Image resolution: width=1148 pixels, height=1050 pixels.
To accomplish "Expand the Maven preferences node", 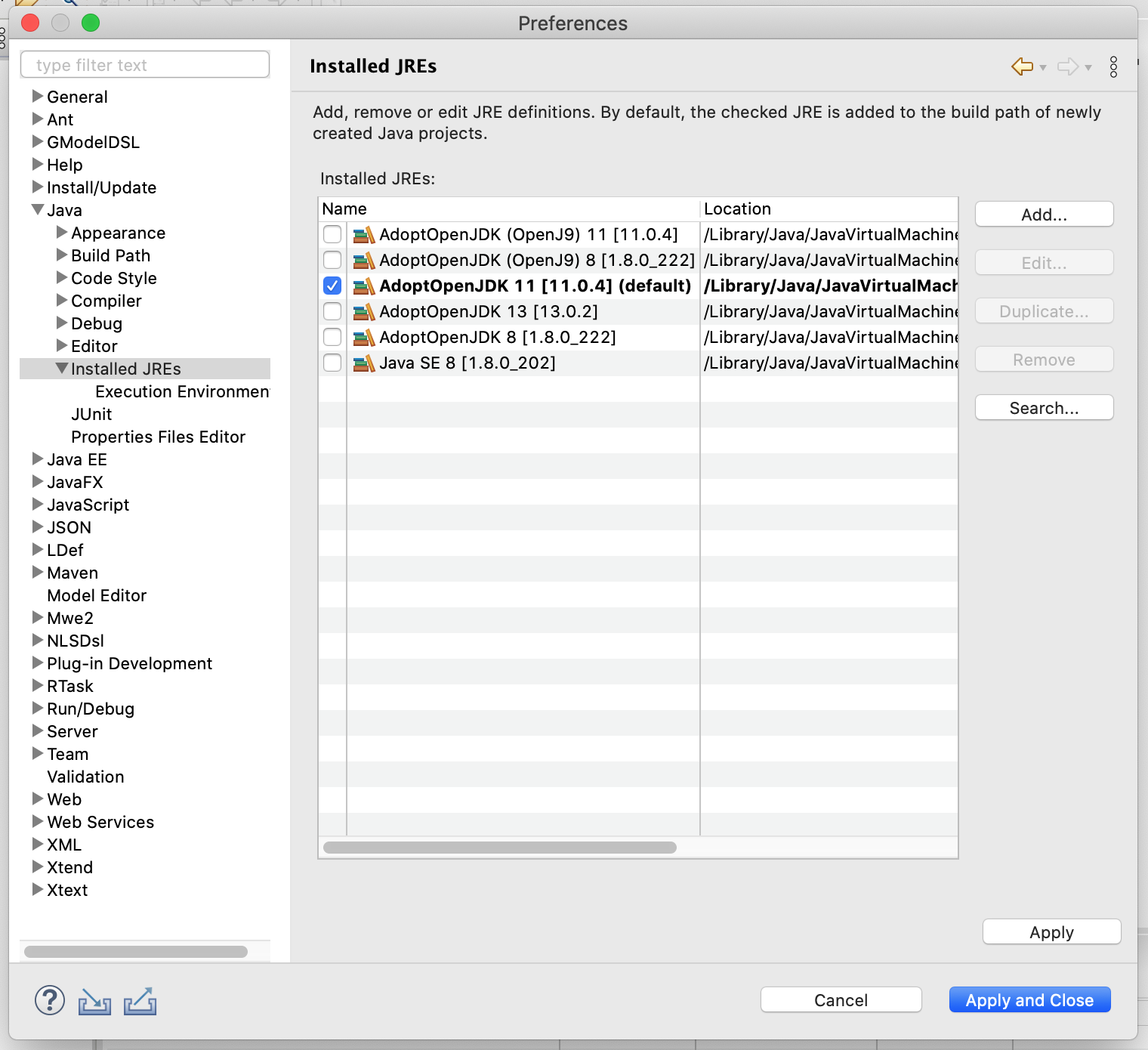I will (38, 573).
